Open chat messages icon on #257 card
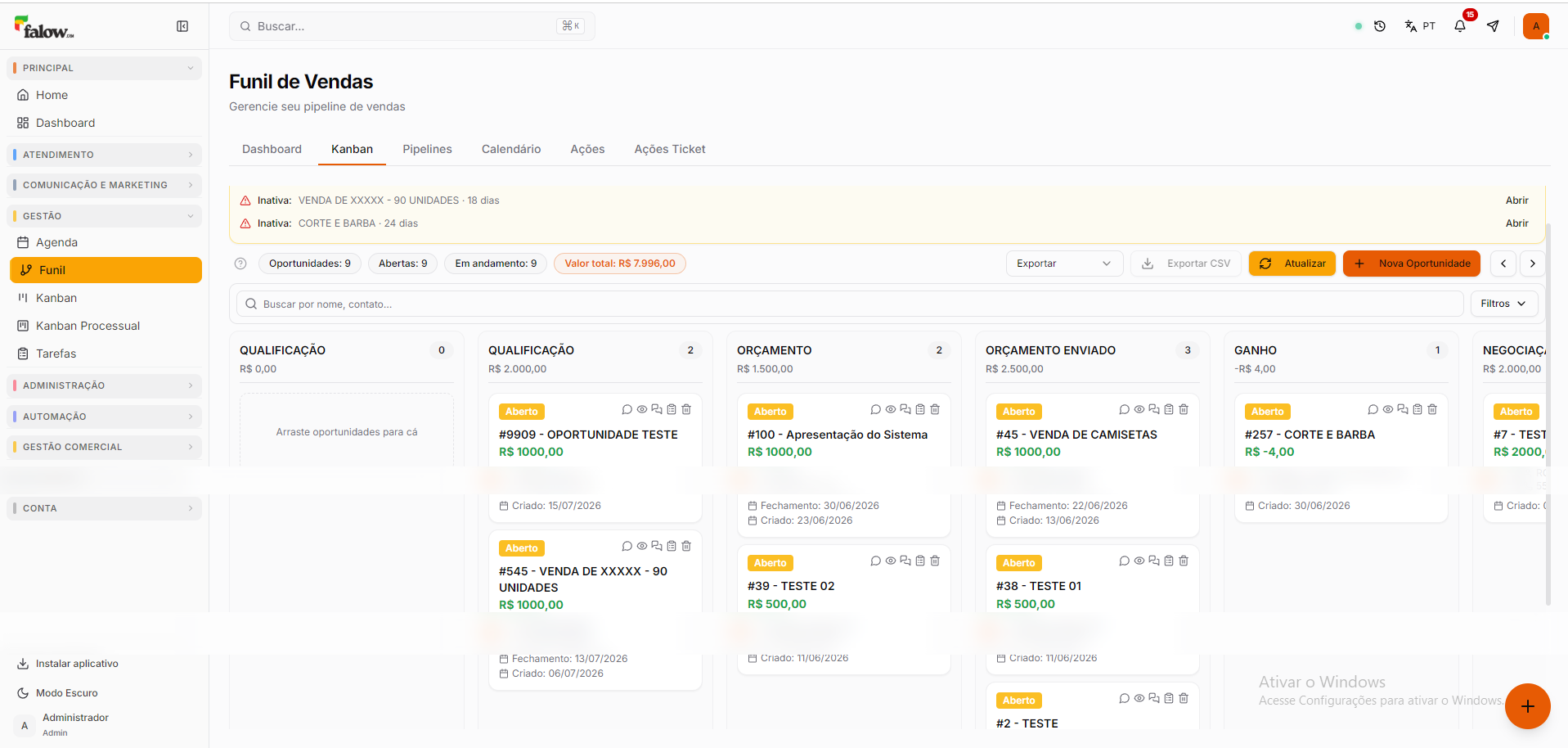Viewport: 1568px width, 748px height. pos(1403,409)
